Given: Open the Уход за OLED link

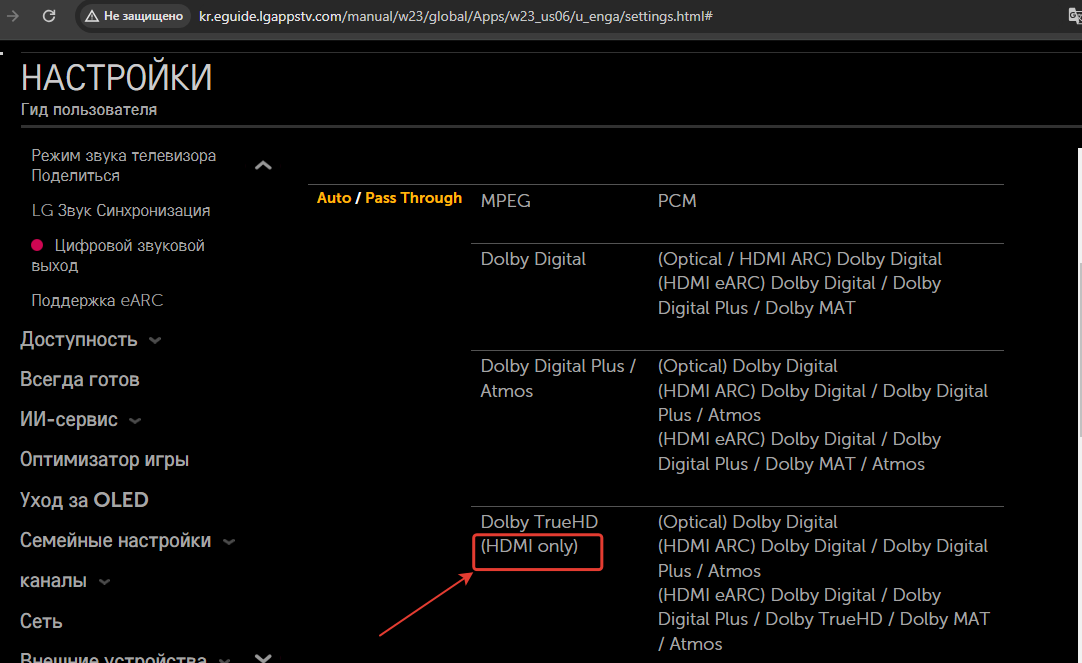Looking at the screenshot, I should click(x=84, y=500).
